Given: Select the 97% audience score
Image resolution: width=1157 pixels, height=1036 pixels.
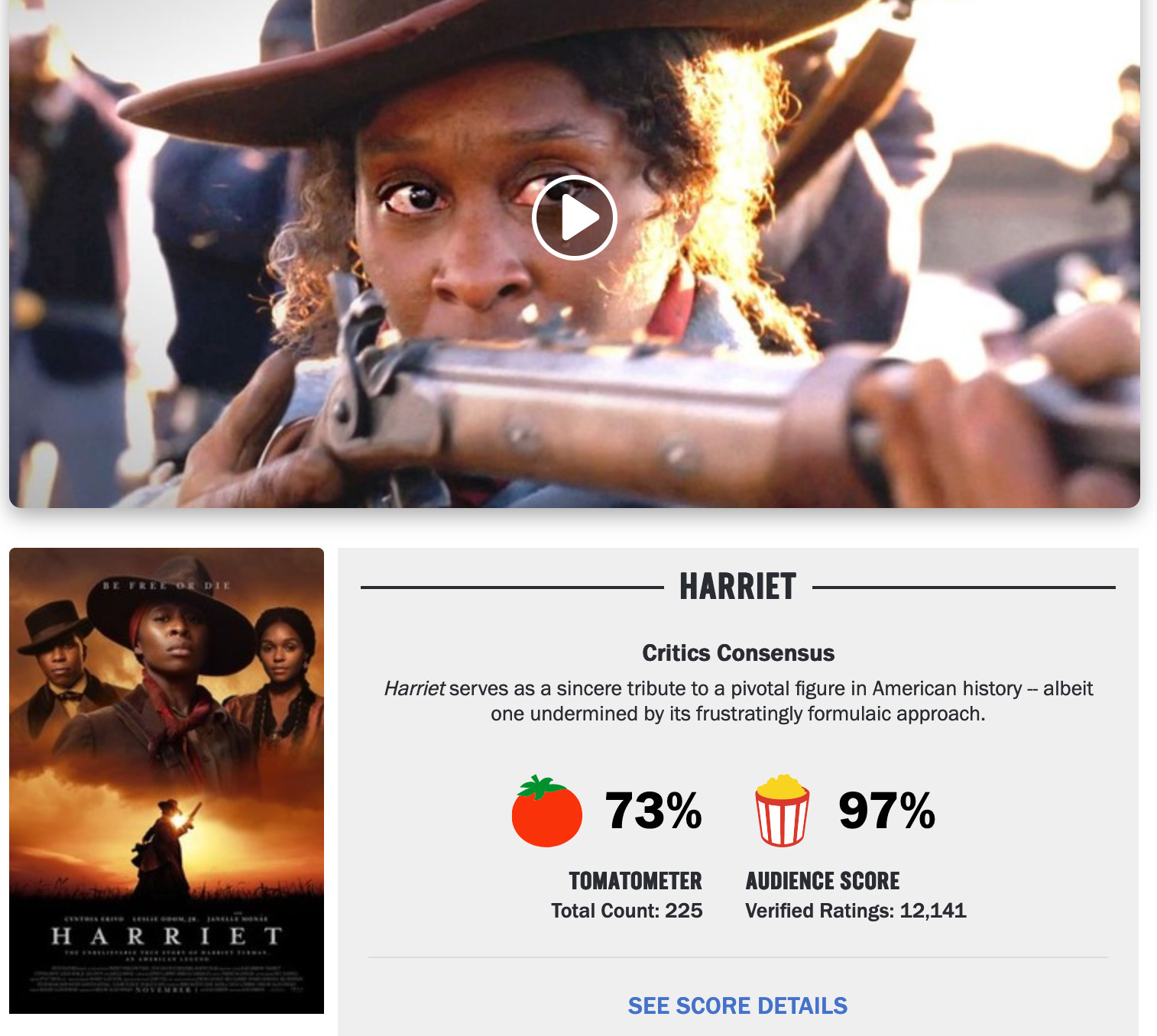Looking at the screenshot, I should [x=886, y=811].
